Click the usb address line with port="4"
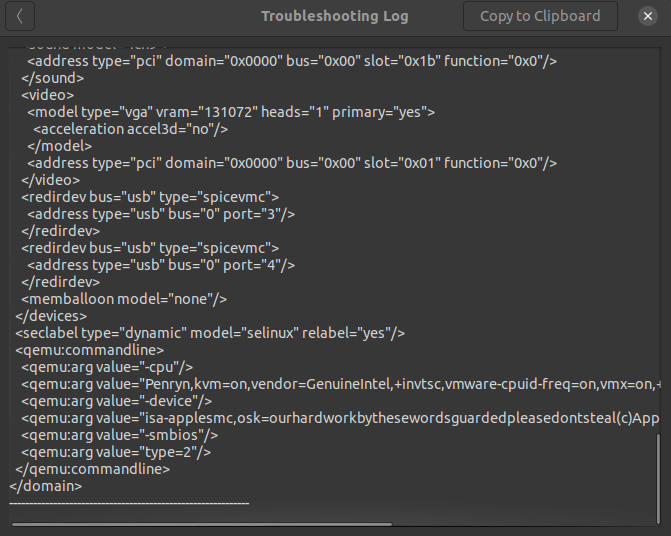 click(x=161, y=265)
